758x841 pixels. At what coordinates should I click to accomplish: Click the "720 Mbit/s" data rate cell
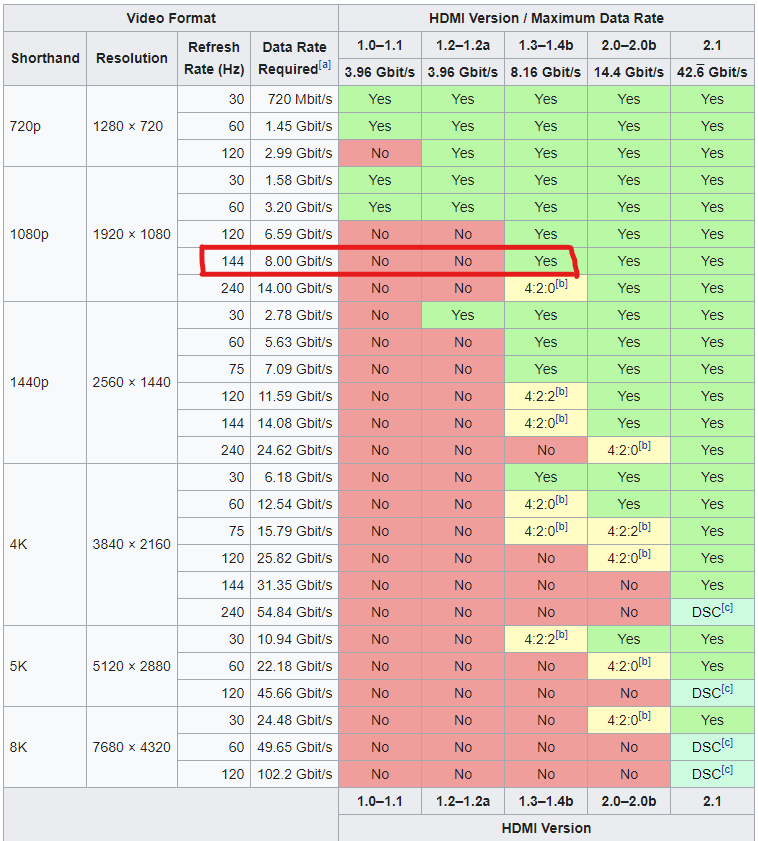pyautogui.click(x=295, y=99)
